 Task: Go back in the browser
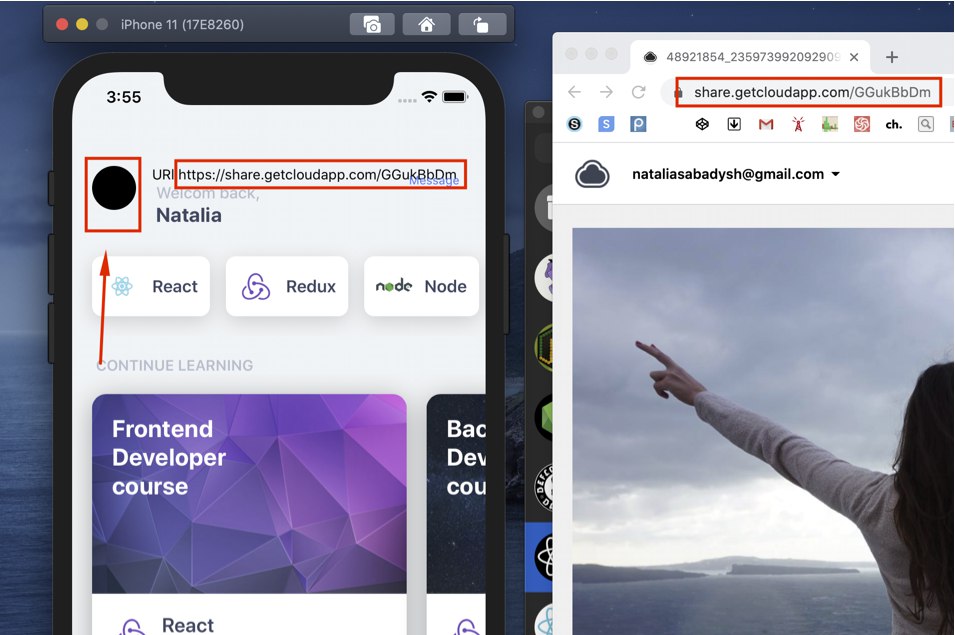click(574, 92)
